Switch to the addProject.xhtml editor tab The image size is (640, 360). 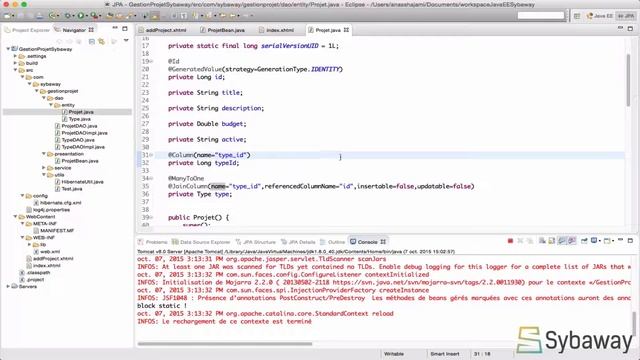pyautogui.click(x=162, y=30)
